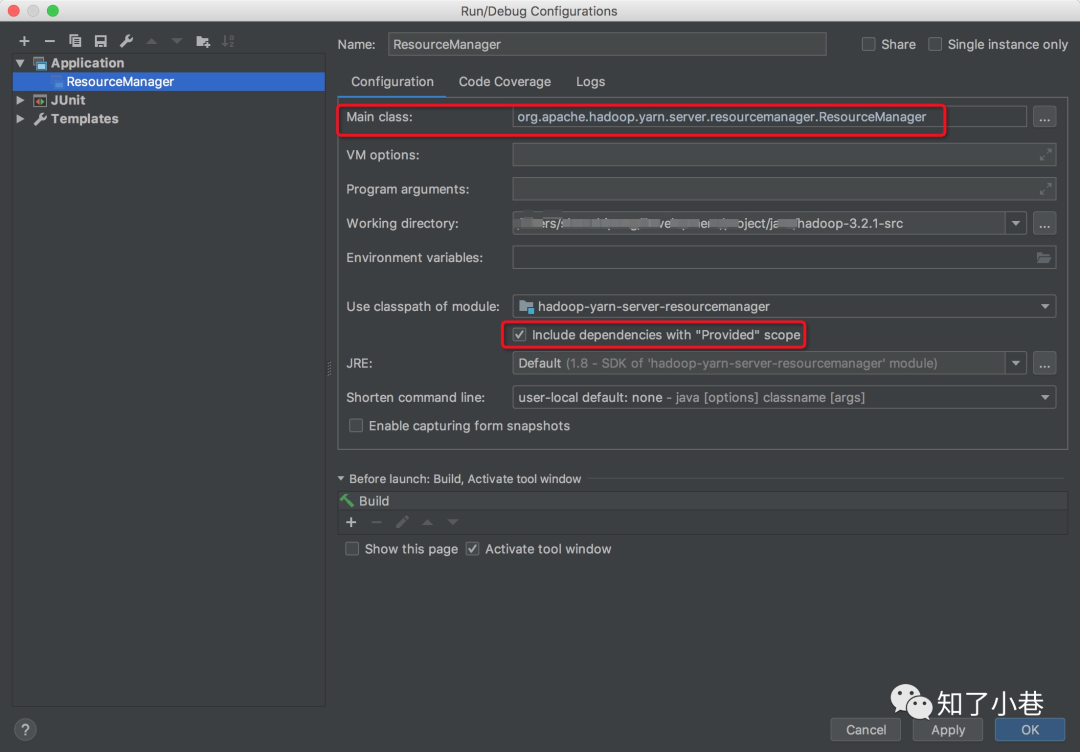Open the help question mark icon
1080x752 pixels.
pos(25,729)
